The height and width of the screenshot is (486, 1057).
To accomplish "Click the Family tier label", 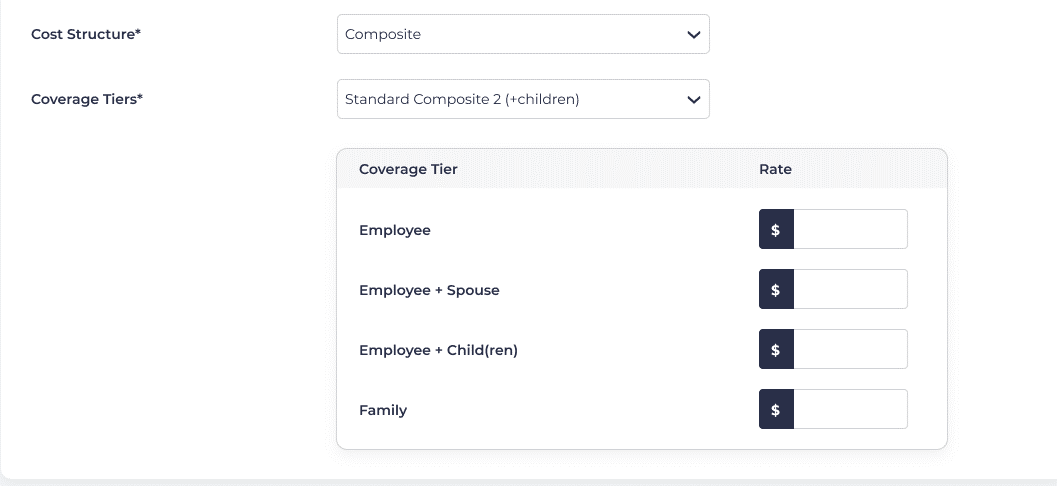I will click(383, 410).
